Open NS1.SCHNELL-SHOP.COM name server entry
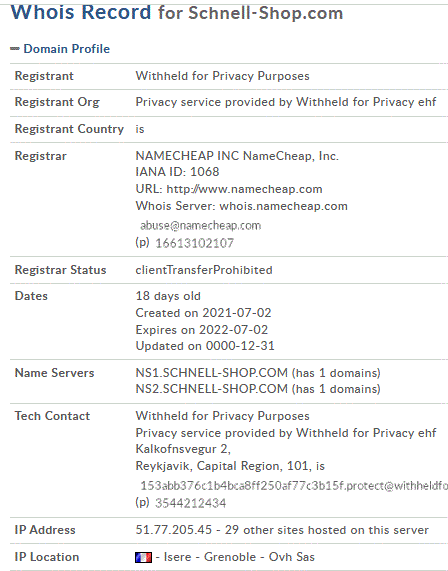 click(212, 373)
